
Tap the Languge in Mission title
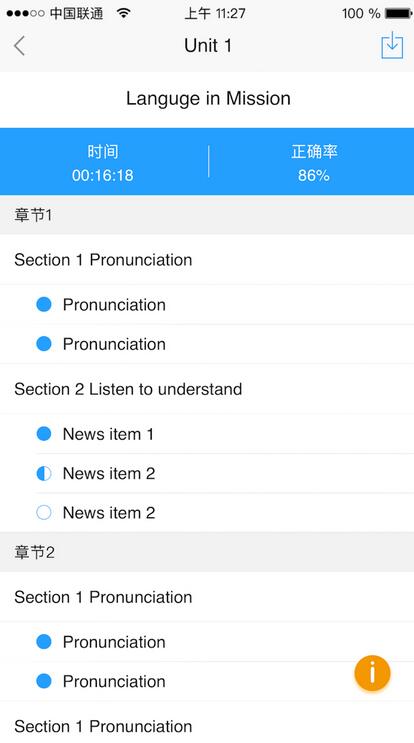pyautogui.click(x=208, y=99)
